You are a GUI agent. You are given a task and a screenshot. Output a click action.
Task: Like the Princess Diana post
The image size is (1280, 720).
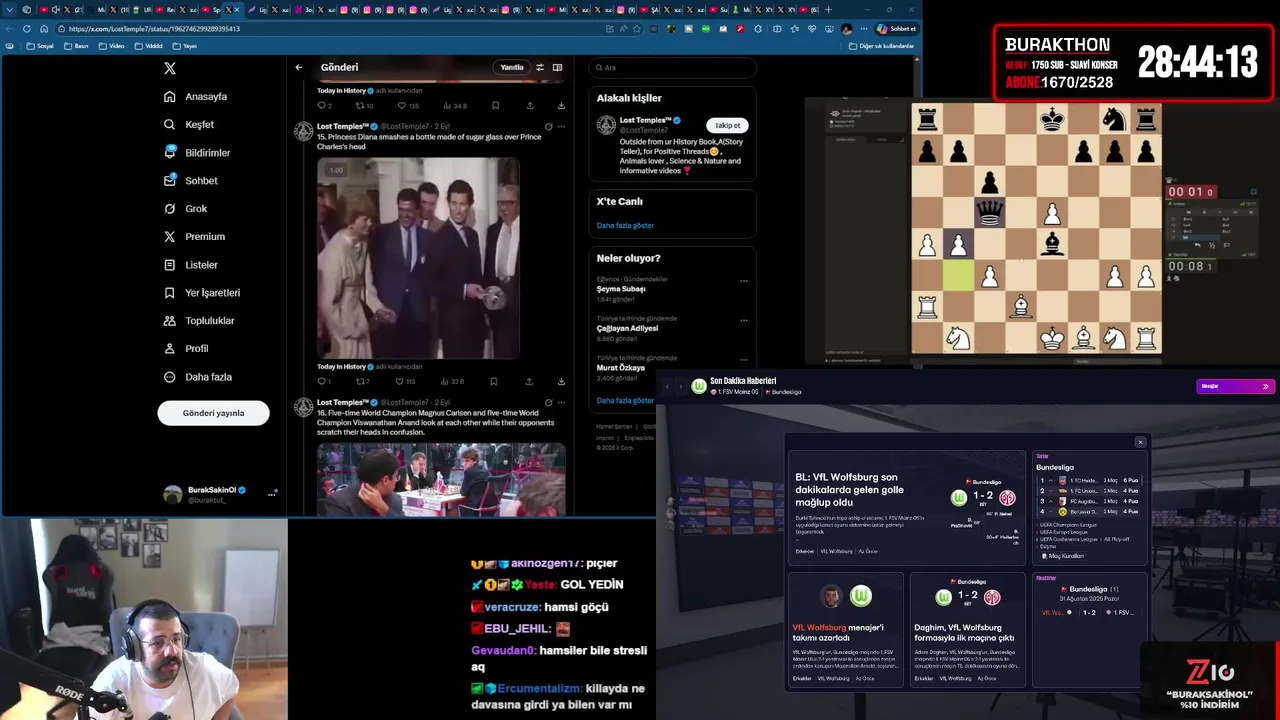(404, 381)
